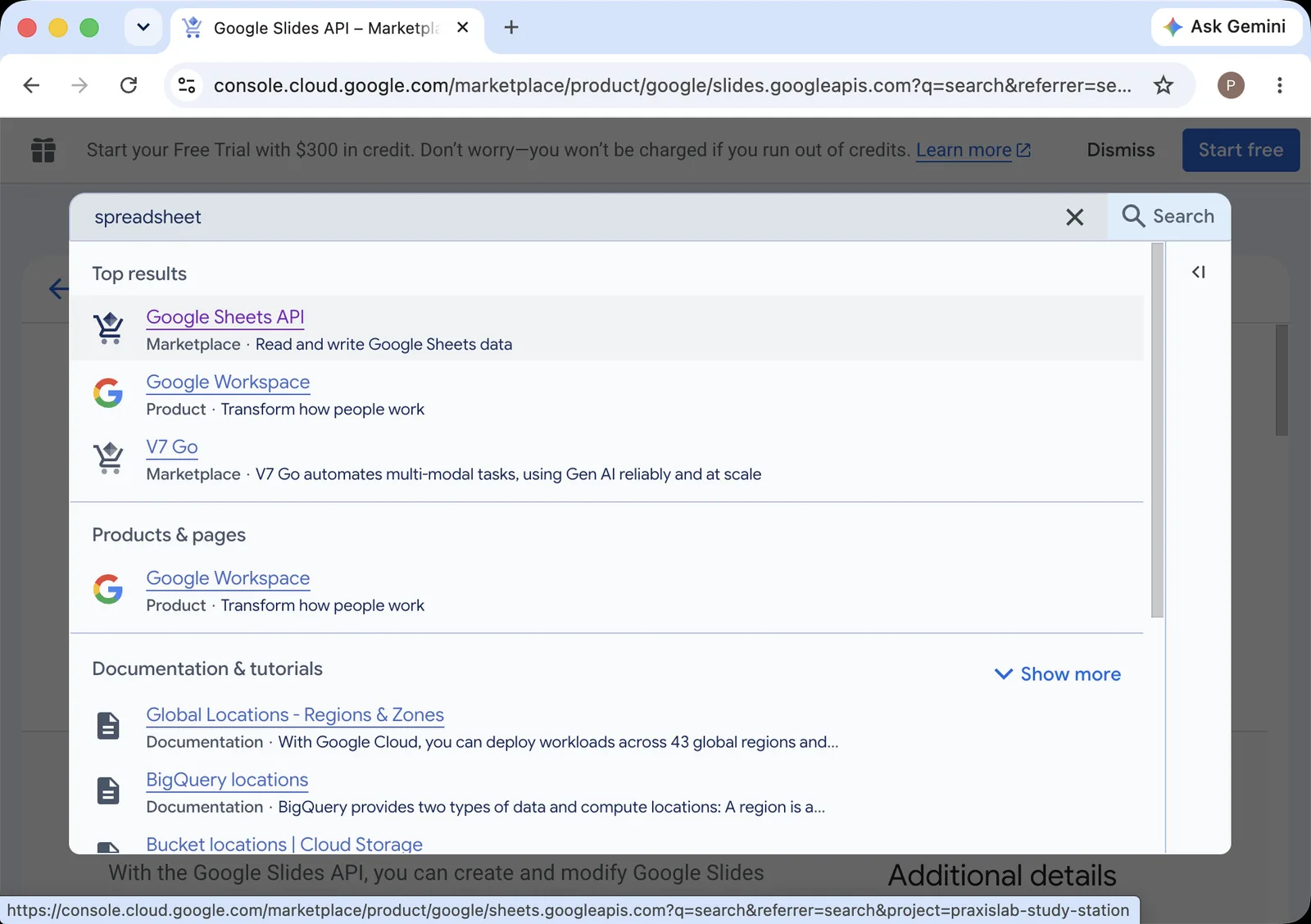This screenshot has height=924, width=1311.
Task: Open the Chrome profile avatar menu
Action: 1231,85
